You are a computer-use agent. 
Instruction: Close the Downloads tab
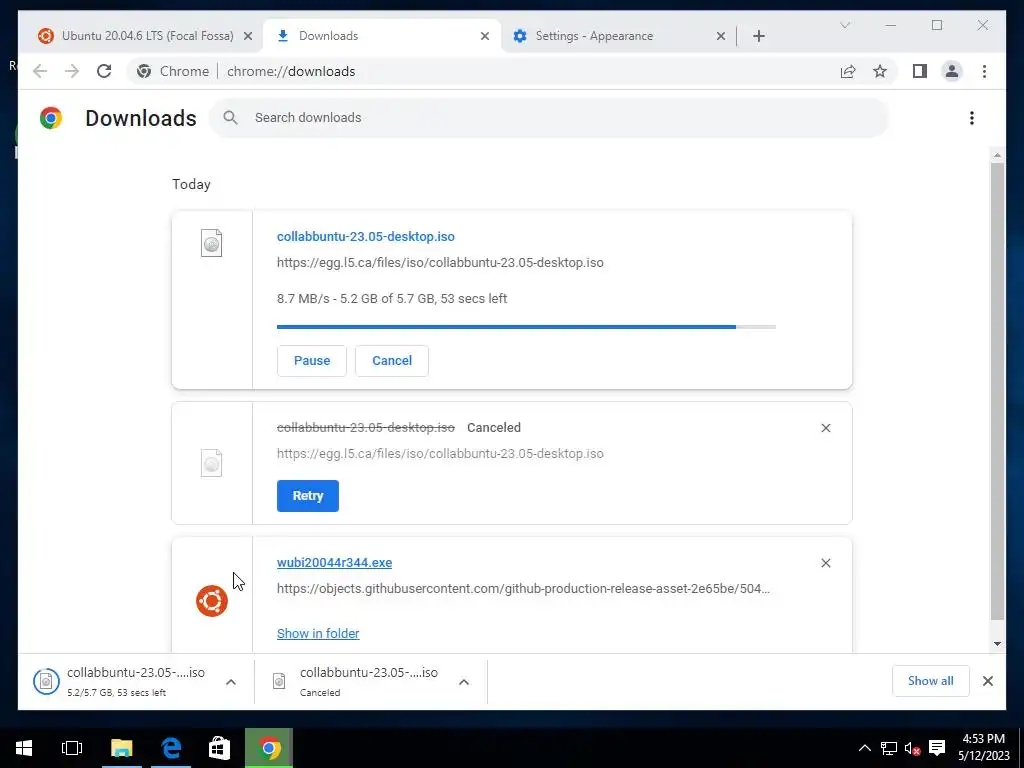click(485, 36)
